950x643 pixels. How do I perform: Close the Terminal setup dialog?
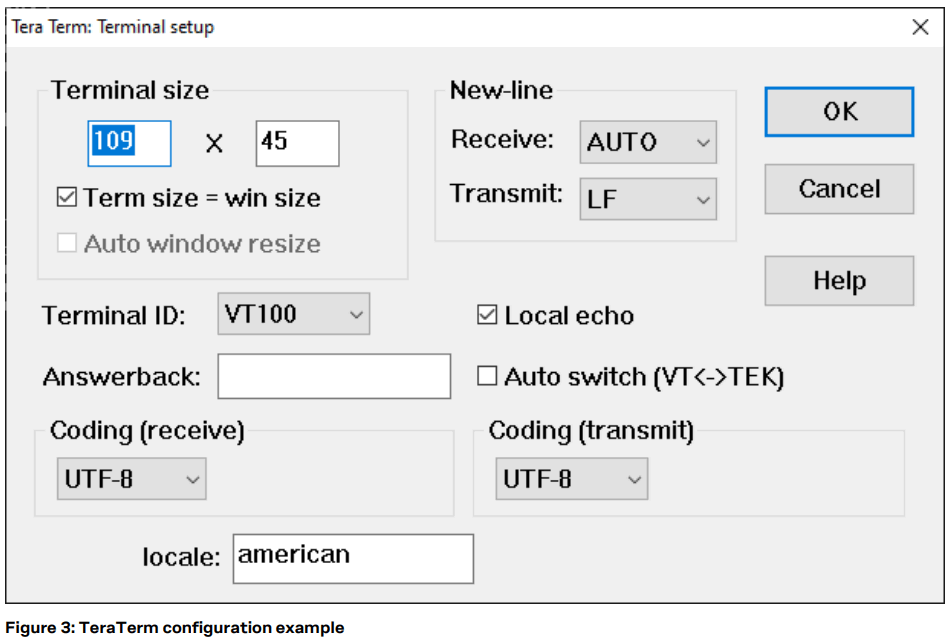click(x=920, y=28)
